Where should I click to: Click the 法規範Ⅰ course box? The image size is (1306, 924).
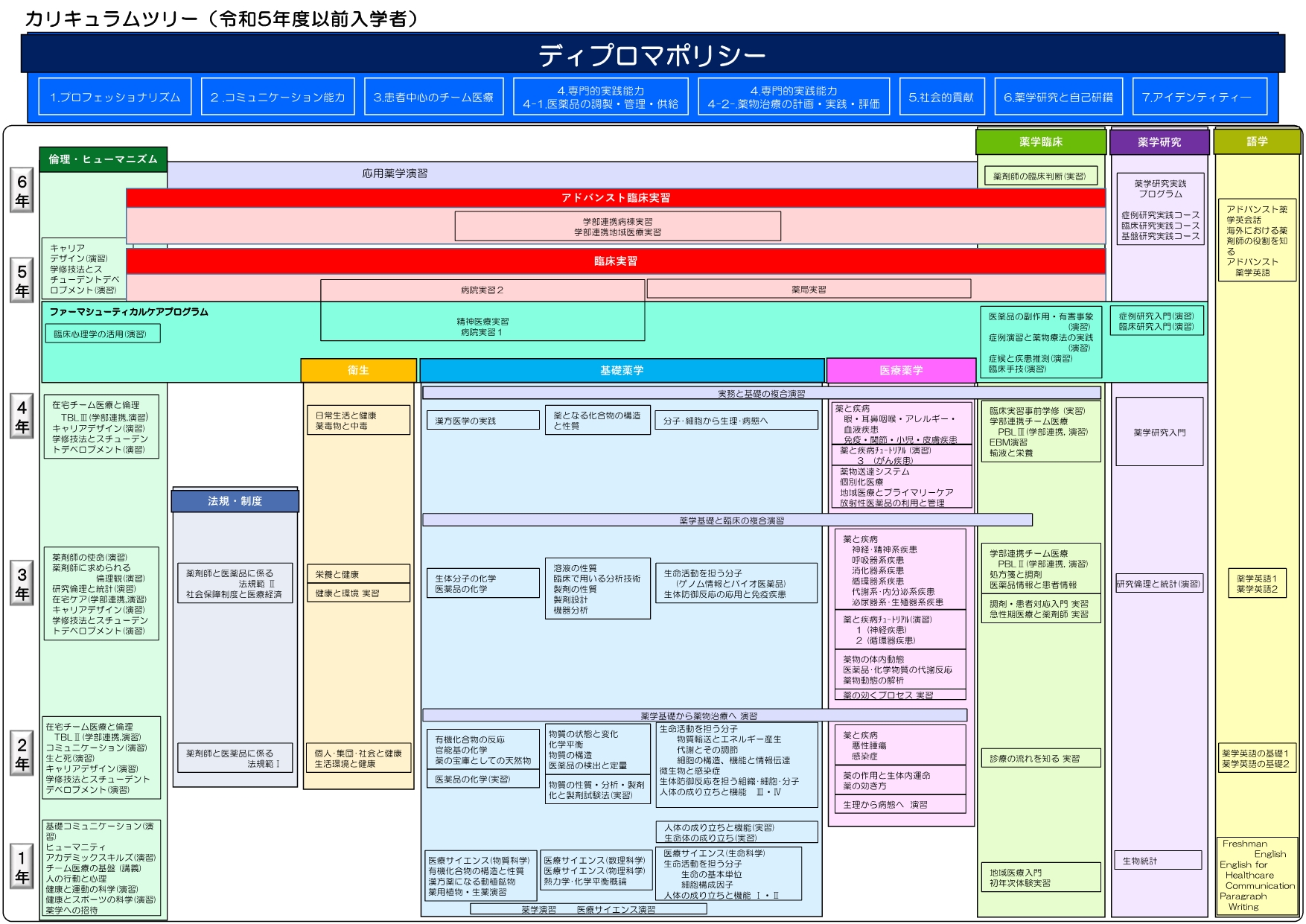click(235, 758)
